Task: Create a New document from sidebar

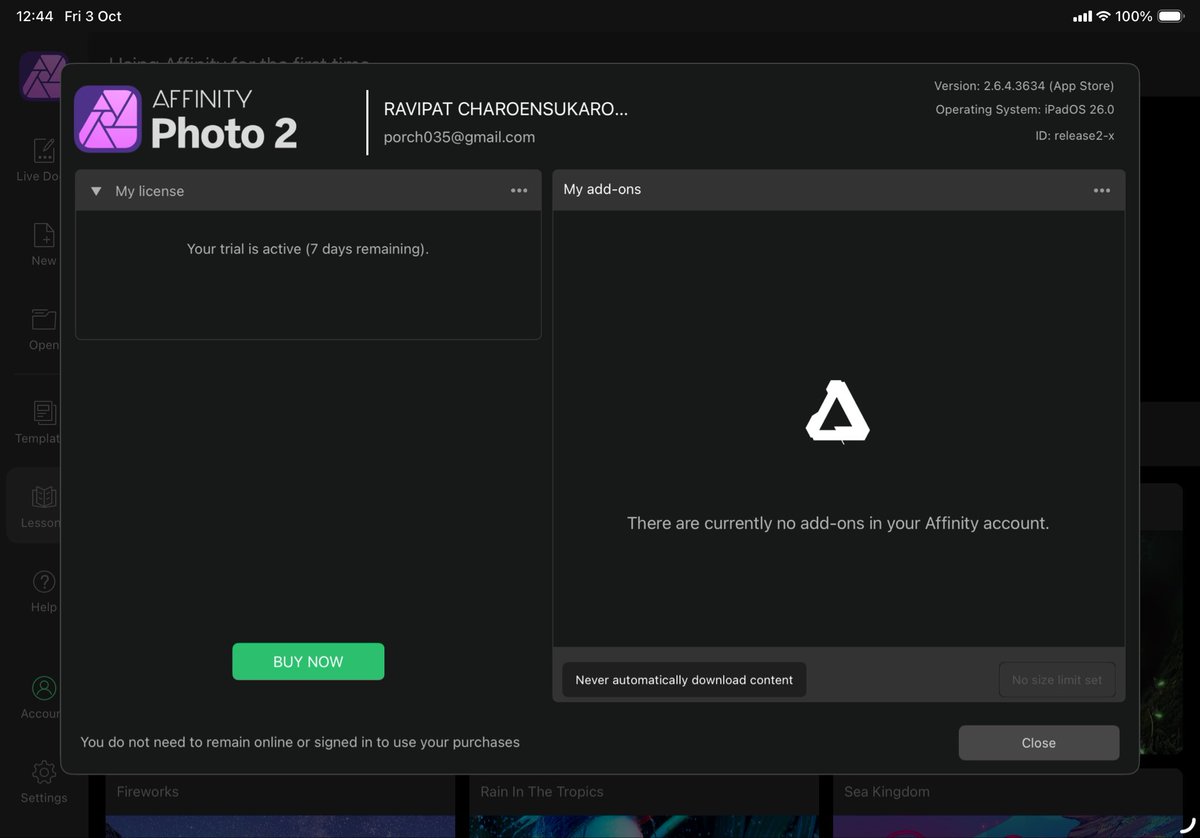Action: [x=43, y=244]
